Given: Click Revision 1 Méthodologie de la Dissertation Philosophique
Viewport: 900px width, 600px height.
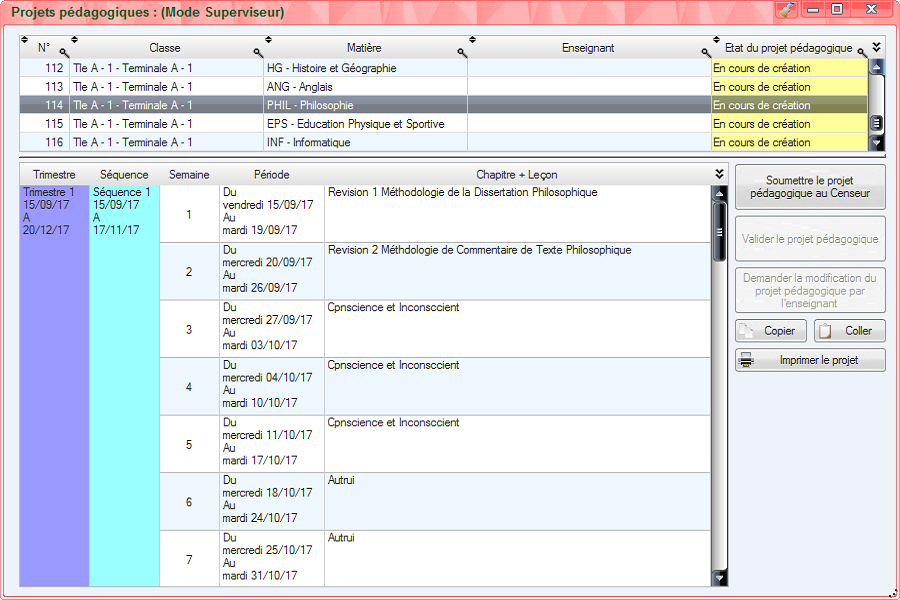Looking at the screenshot, I should coord(463,192).
